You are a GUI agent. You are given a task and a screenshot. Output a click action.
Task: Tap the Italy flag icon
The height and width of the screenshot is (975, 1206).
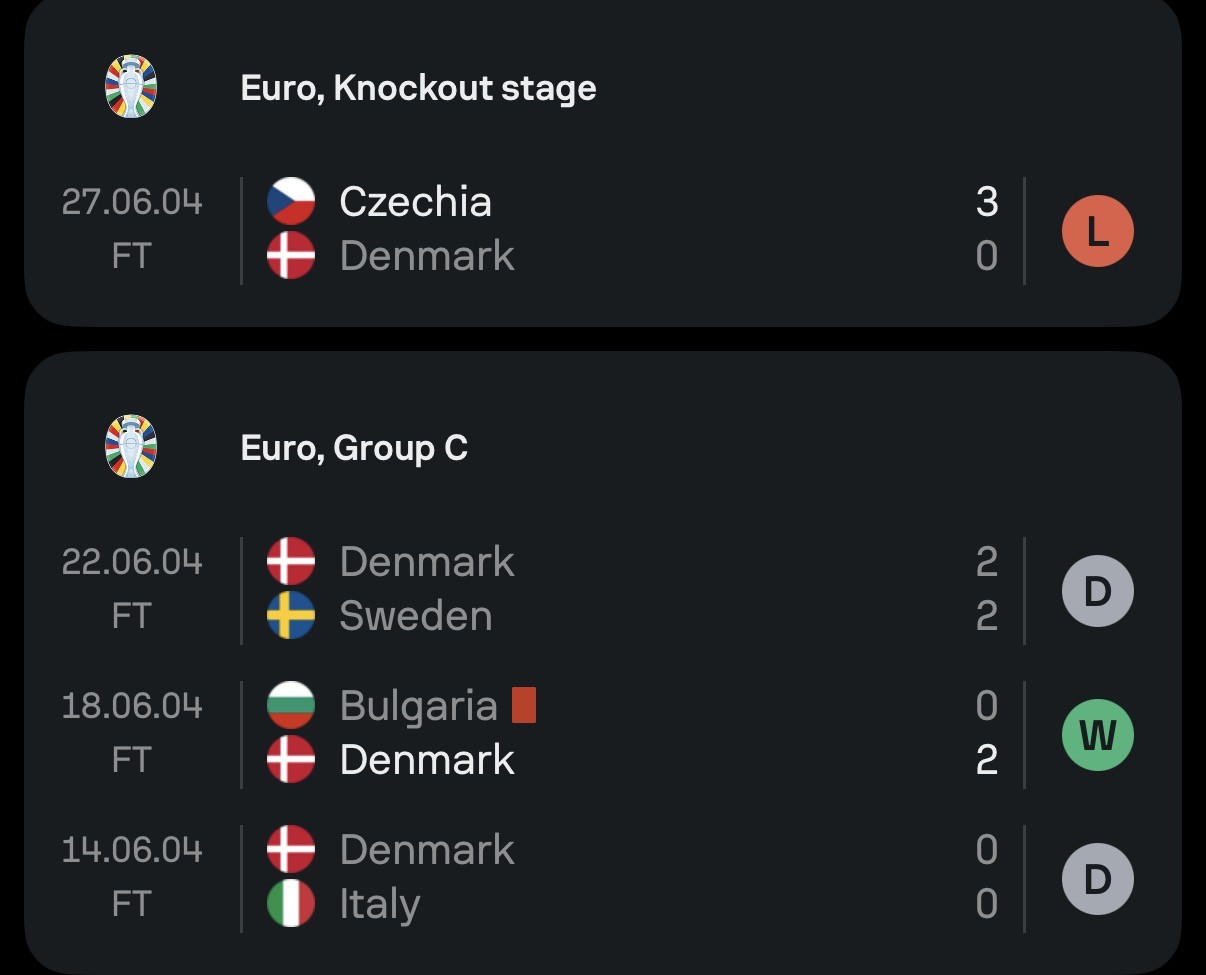pos(291,904)
